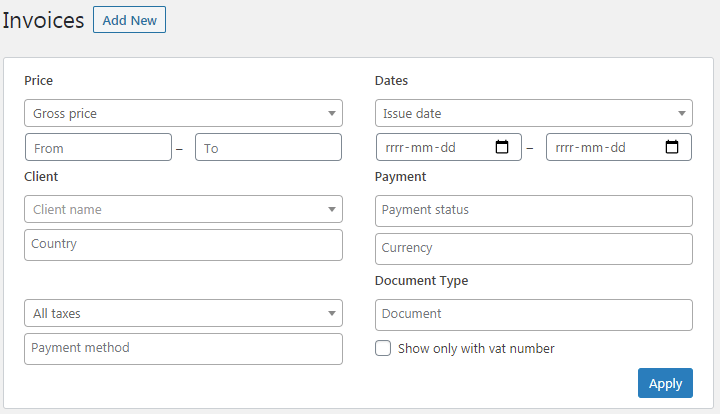Screen dimensions: 720x414
Task: Open the Issue date dropdown
Action: click(534, 113)
